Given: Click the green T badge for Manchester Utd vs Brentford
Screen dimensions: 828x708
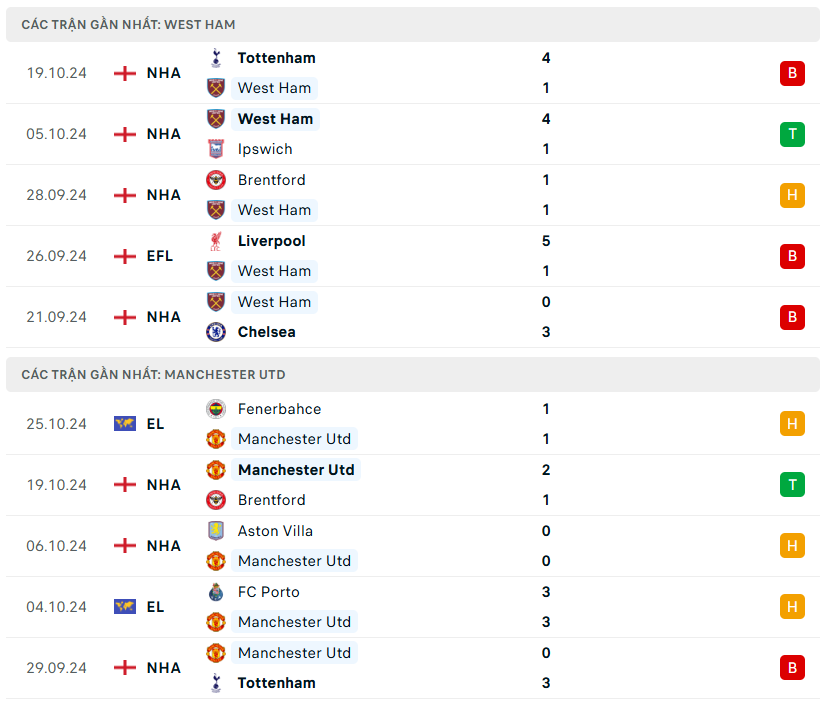Looking at the screenshot, I should pos(792,485).
